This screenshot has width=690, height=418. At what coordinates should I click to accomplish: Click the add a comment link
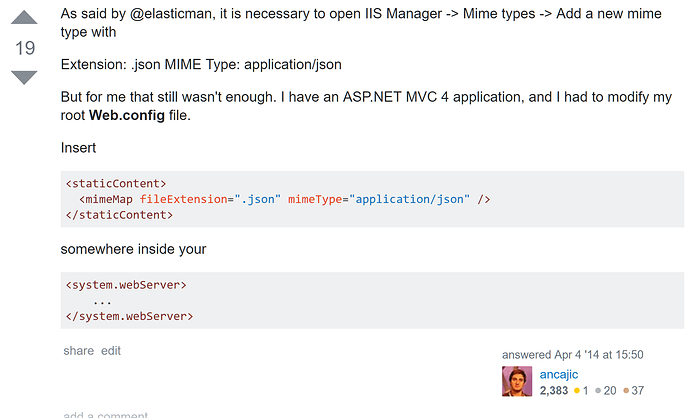coord(105,414)
